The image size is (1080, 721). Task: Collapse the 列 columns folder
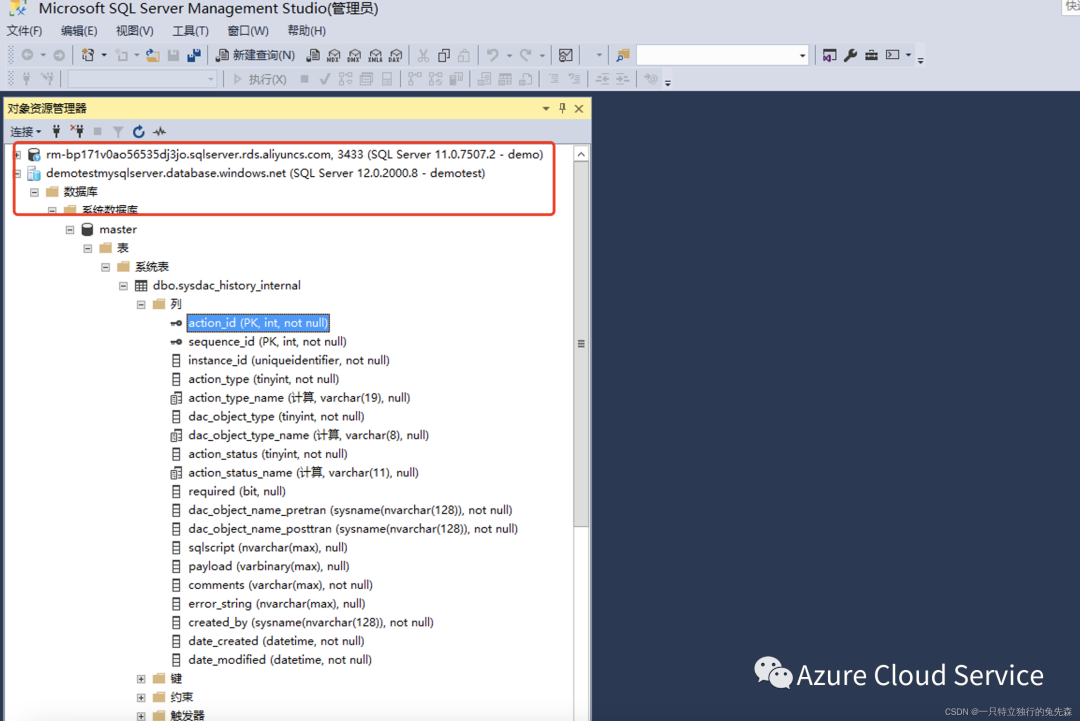pyautogui.click(x=141, y=304)
